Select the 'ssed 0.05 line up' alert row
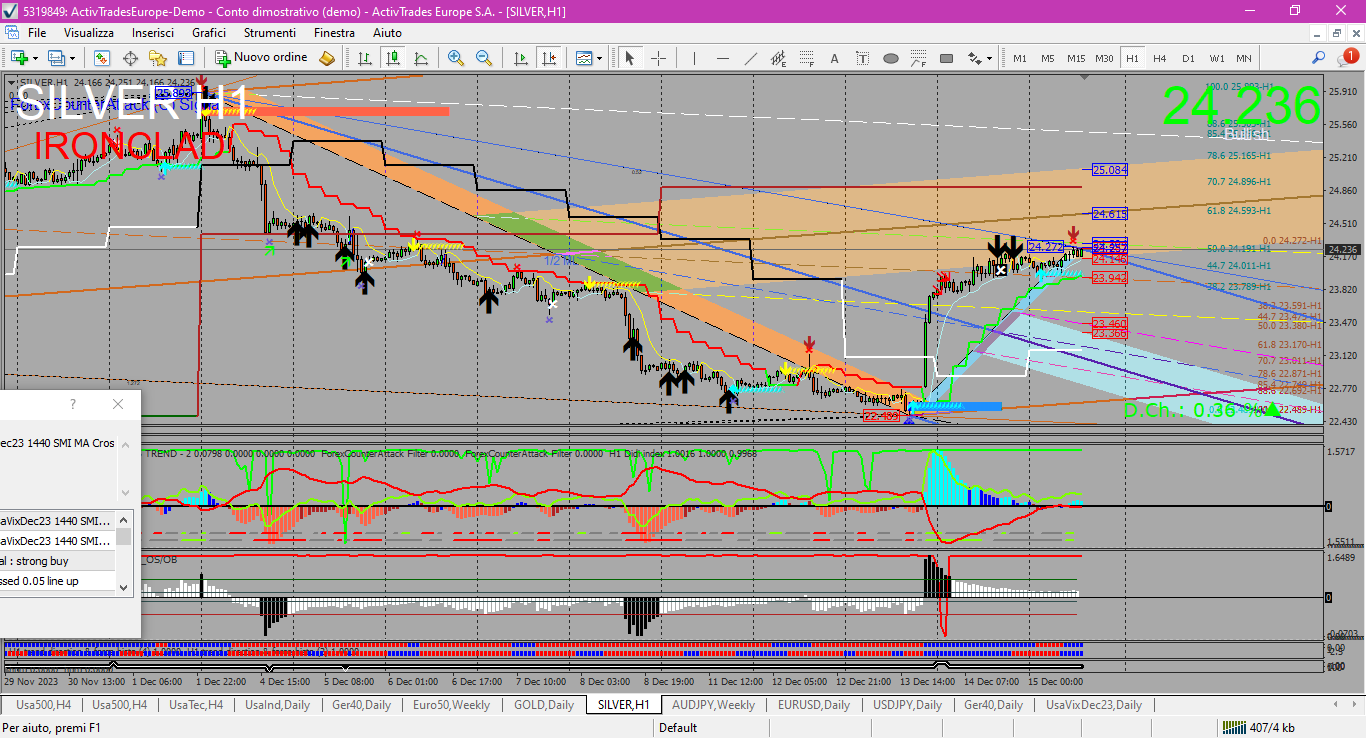The image size is (1366, 738). tap(57, 581)
